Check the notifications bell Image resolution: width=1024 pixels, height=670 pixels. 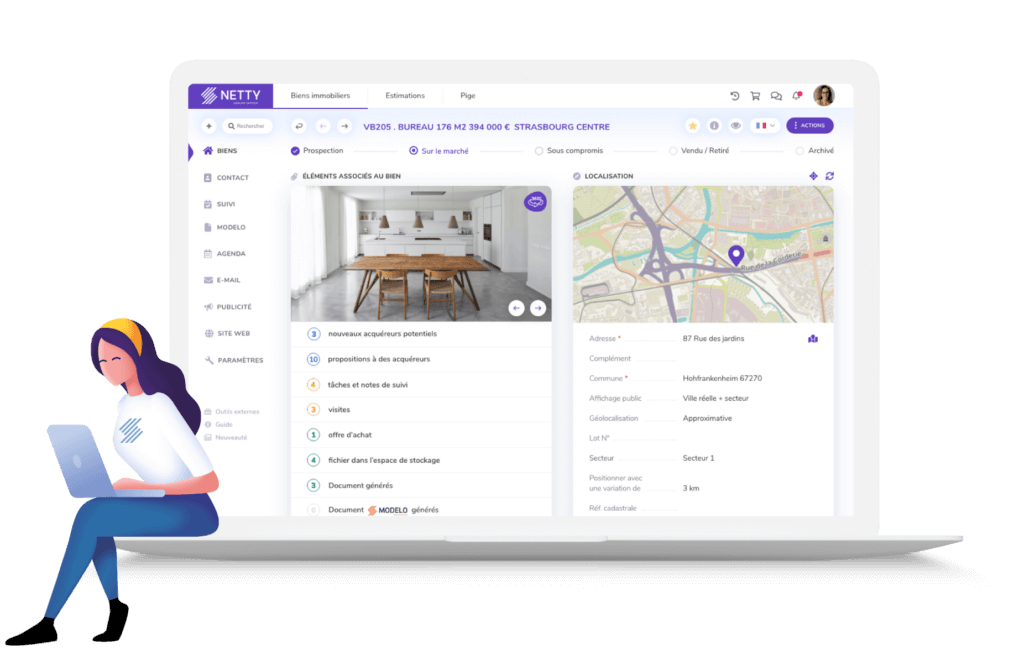click(x=797, y=96)
